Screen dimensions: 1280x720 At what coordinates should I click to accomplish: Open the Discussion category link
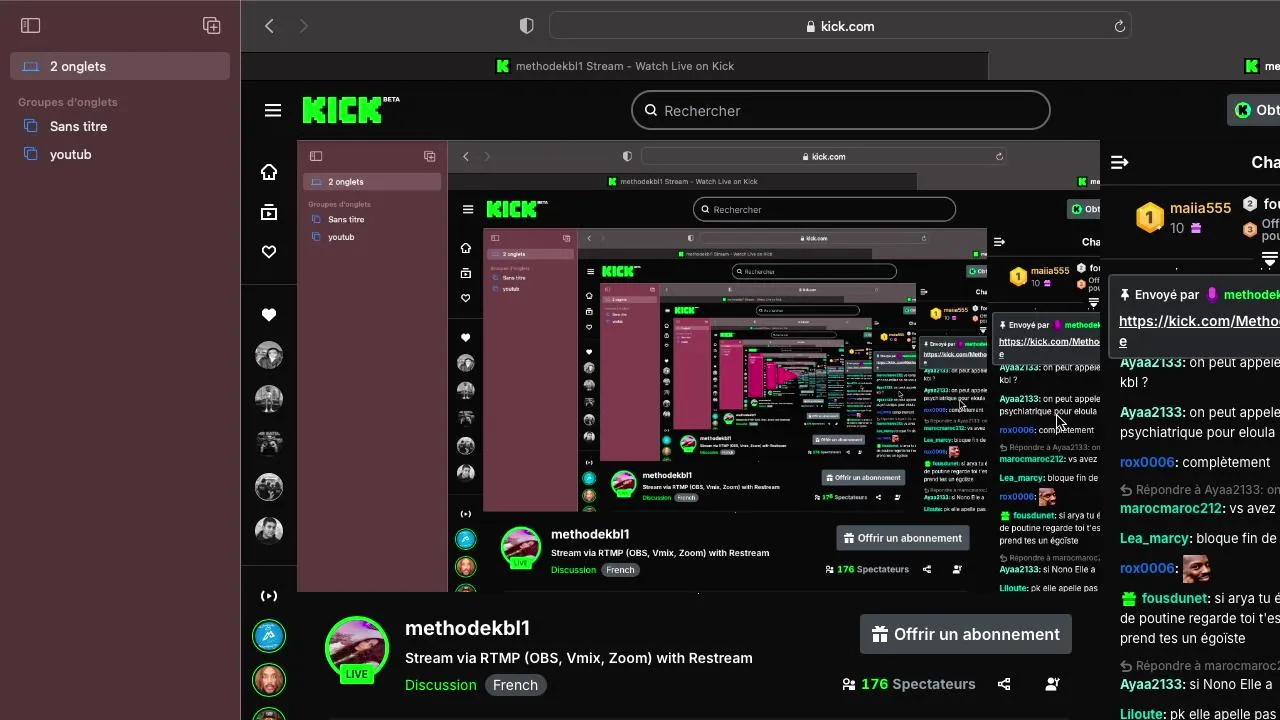click(x=440, y=685)
